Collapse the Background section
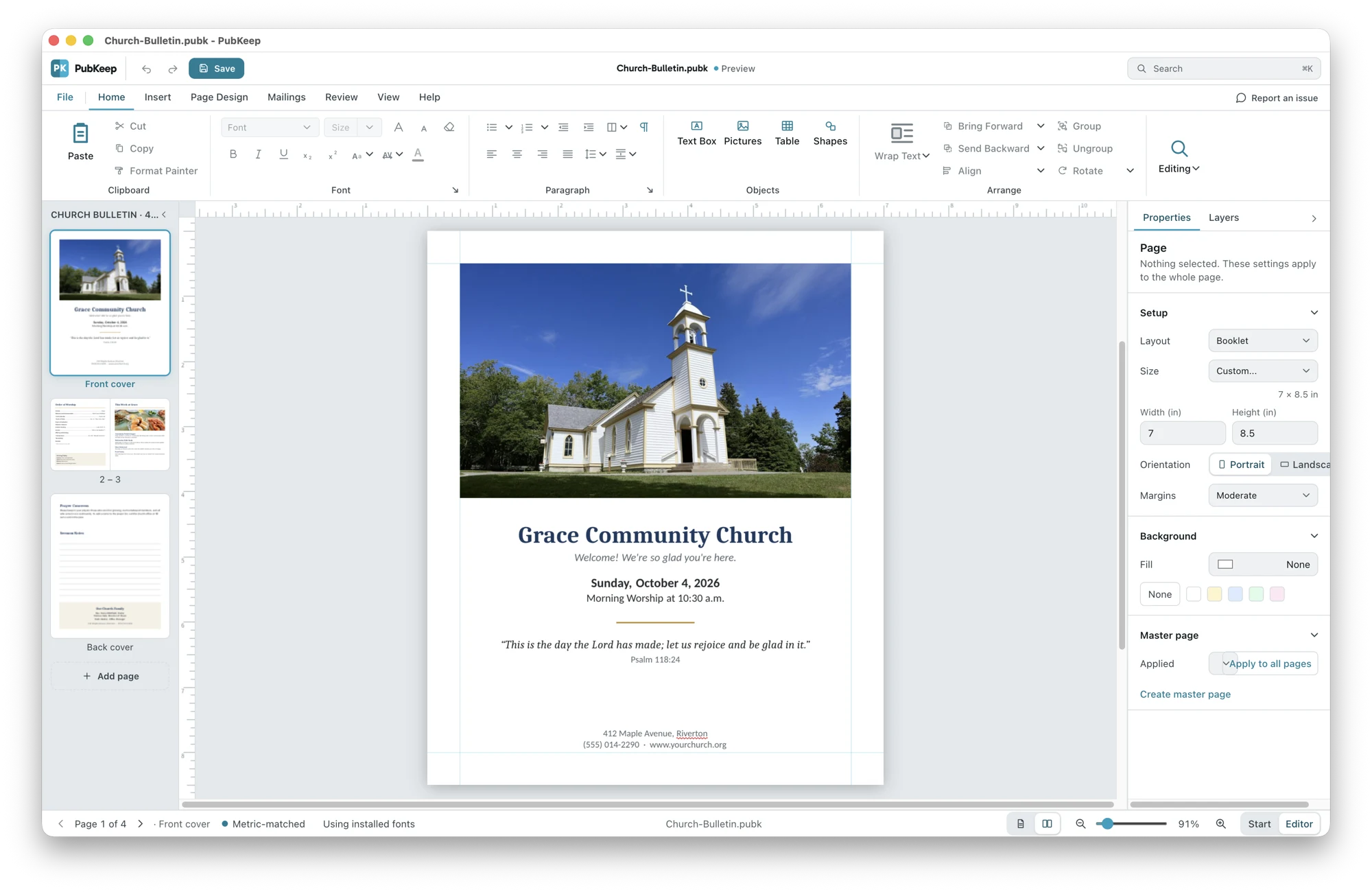 [1314, 536]
